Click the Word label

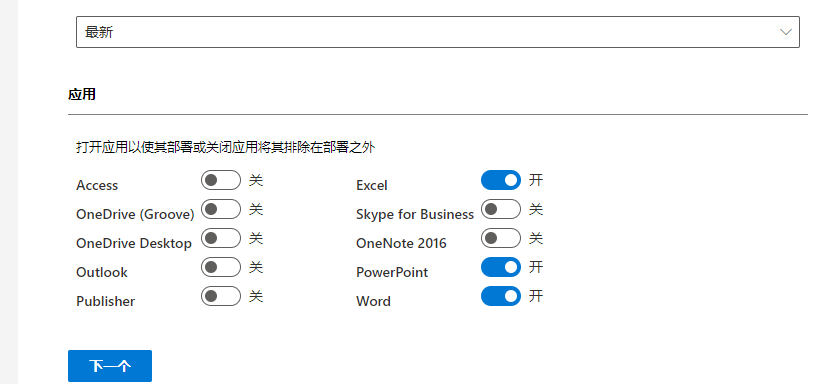(373, 301)
